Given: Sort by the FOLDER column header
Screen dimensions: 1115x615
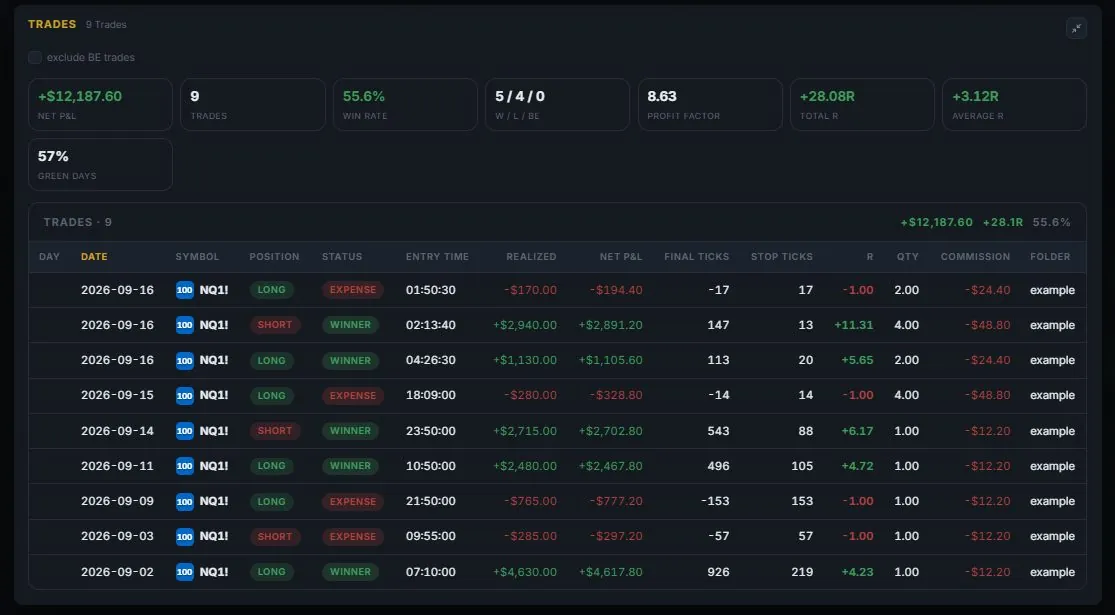Looking at the screenshot, I should 1050,257.
